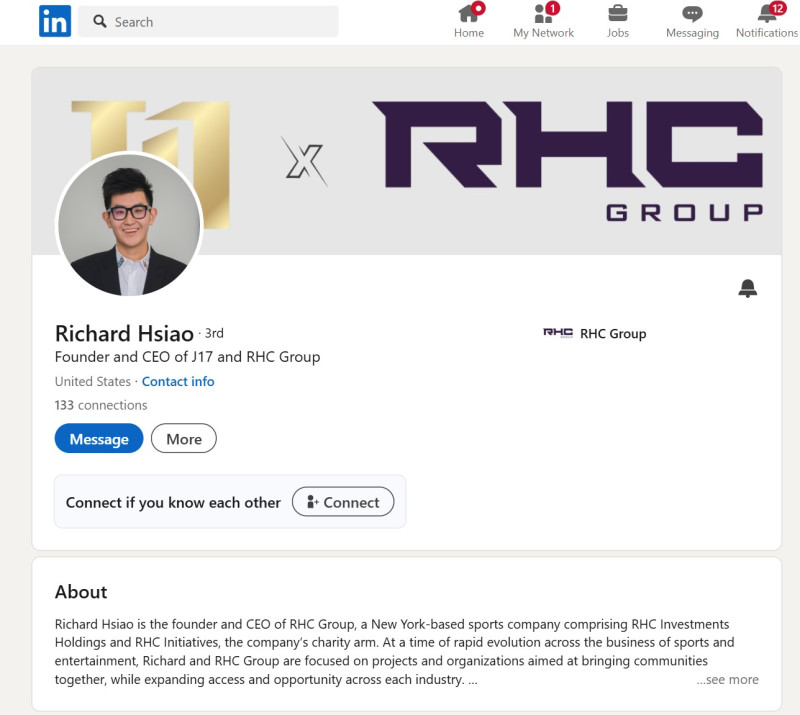Focus the Search input field
800x715 pixels.
point(208,21)
